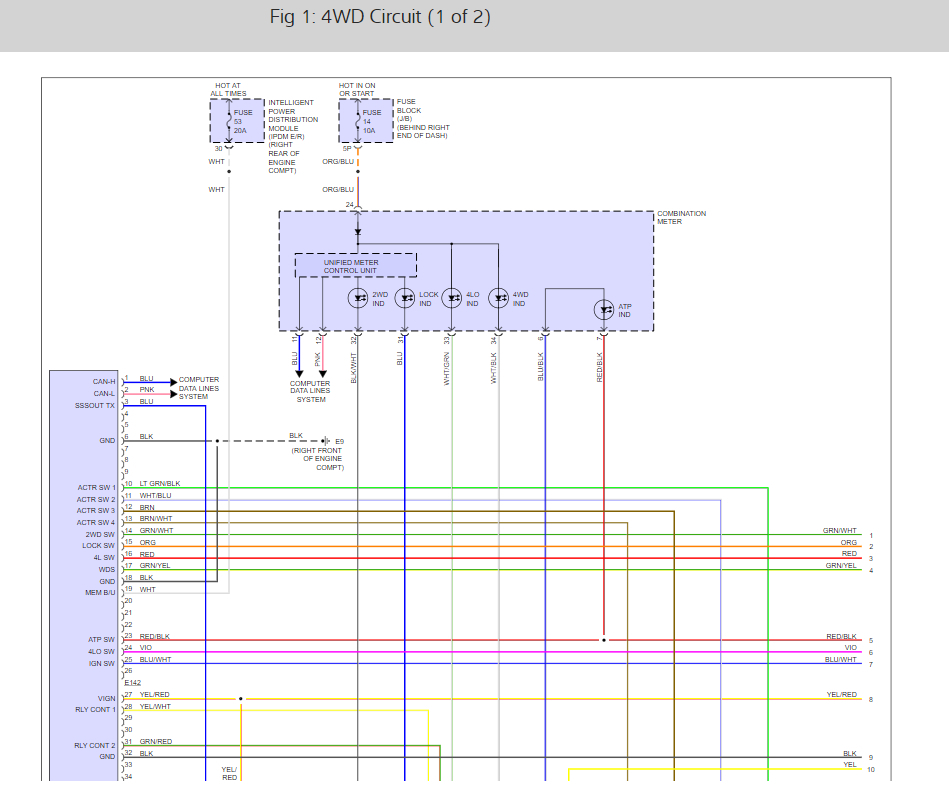This screenshot has width=949, height=791.
Task: Click the LOCK IND indicator lamp symbol
Action: tap(405, 298)
